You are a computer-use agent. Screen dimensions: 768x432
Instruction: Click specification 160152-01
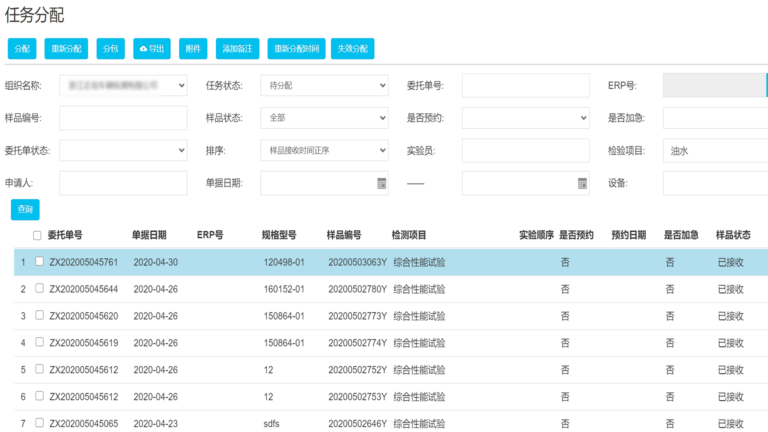284,289
